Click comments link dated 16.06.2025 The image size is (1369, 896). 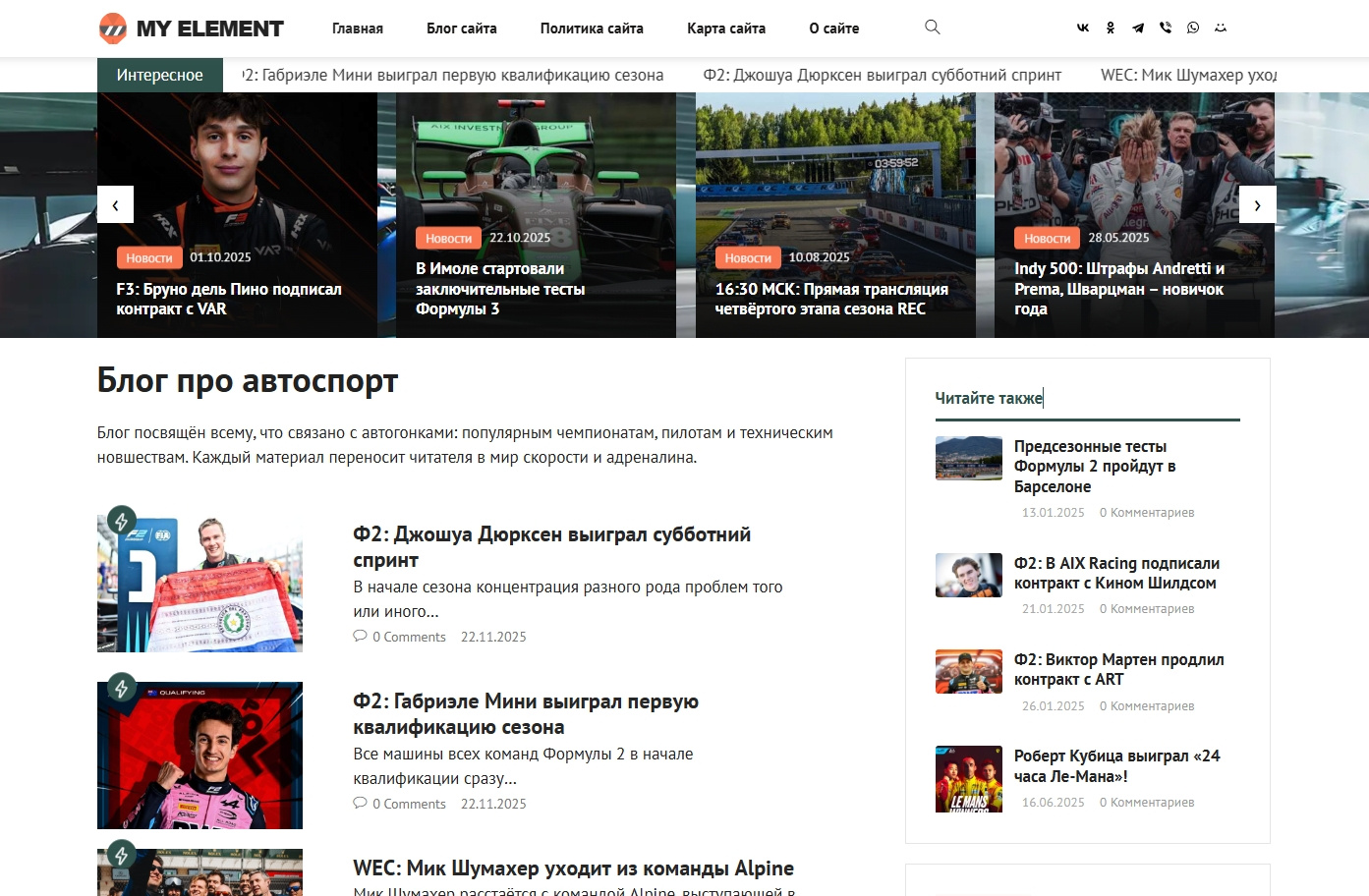tap(1147, 803)
